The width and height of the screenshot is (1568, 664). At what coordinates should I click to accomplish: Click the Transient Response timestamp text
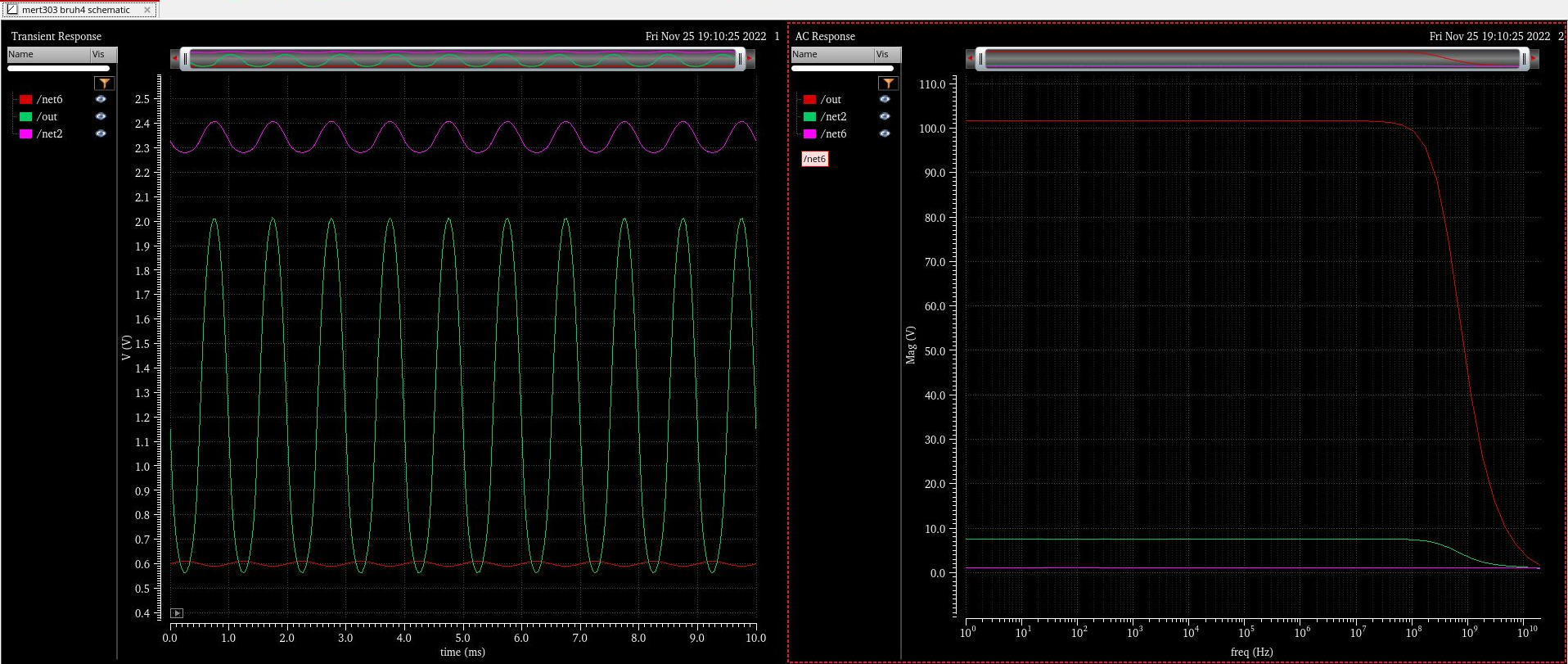705,36
